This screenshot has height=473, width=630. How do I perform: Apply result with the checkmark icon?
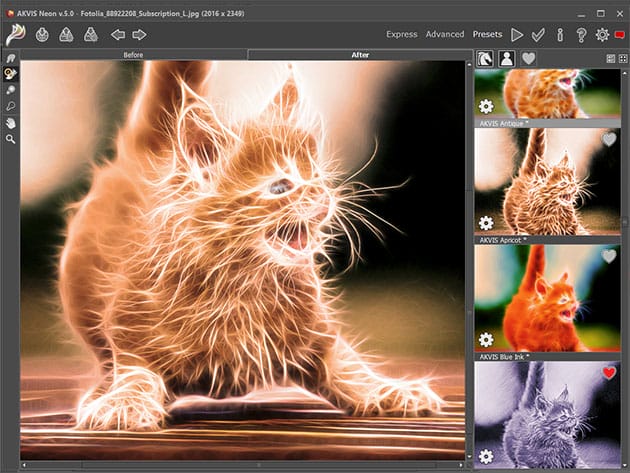point(538,34)
